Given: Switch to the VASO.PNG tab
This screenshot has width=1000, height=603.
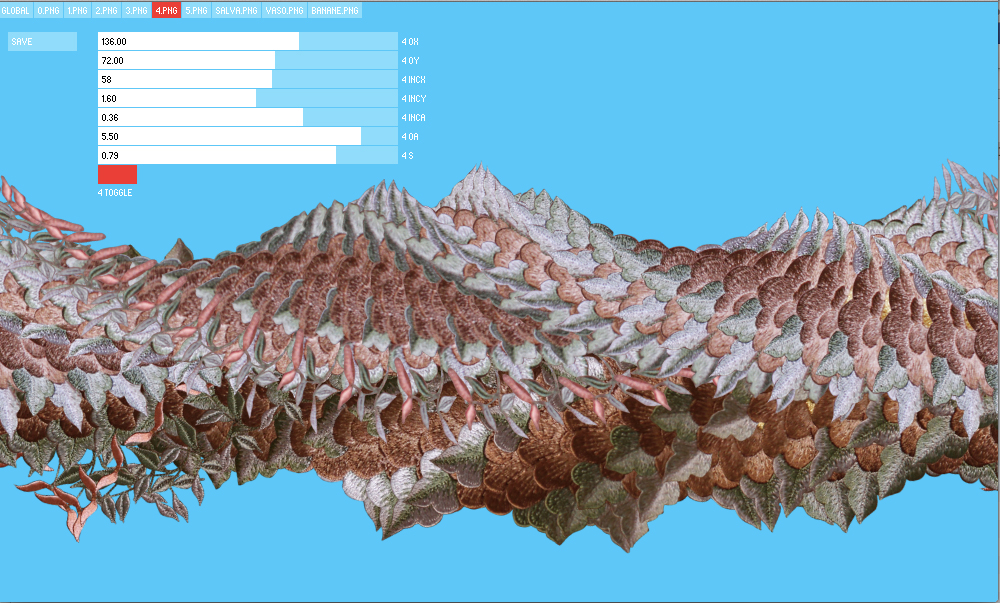Looking at the screenshot, I should pos(284,11).
